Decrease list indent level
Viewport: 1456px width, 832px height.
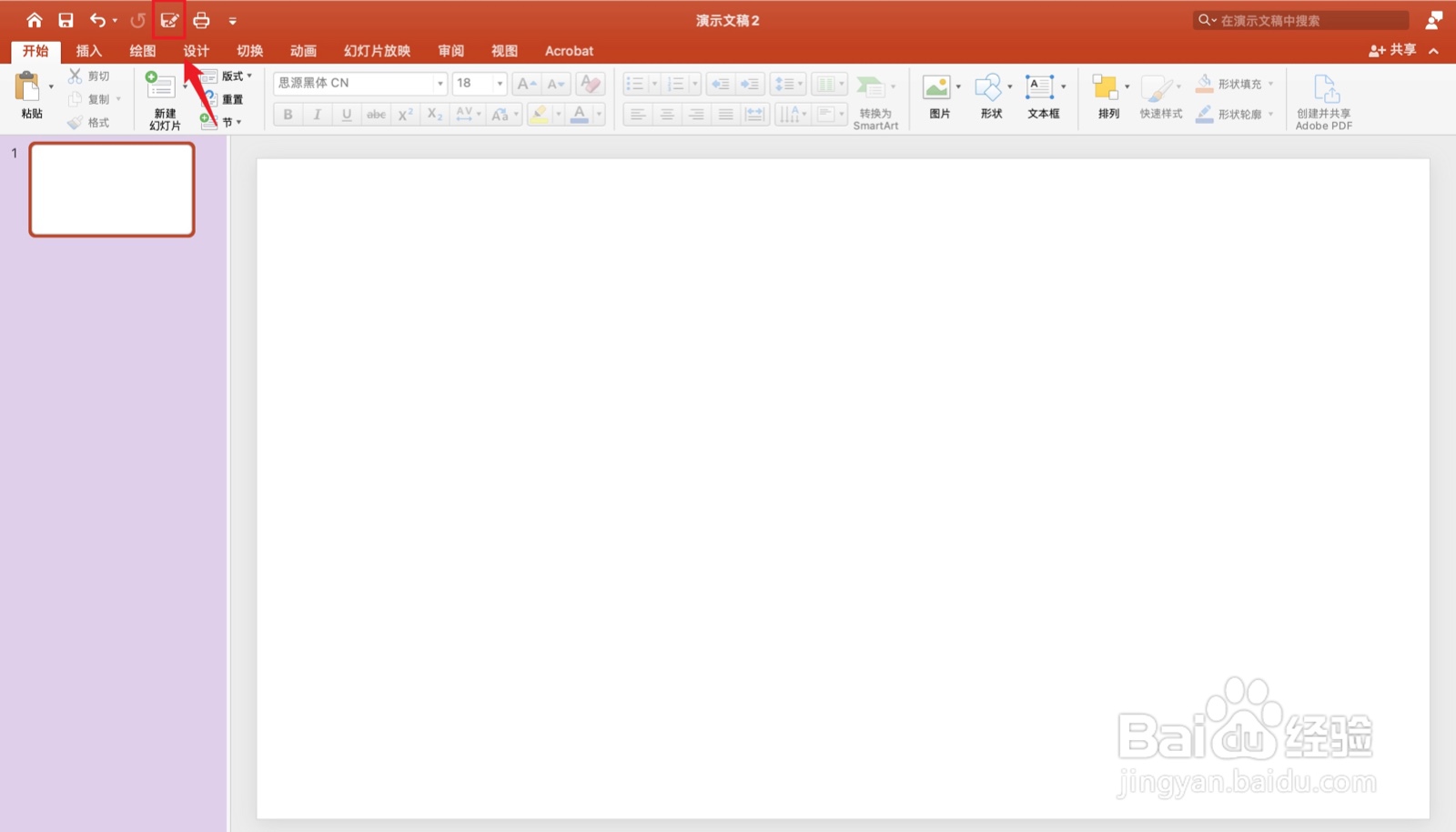721,84
